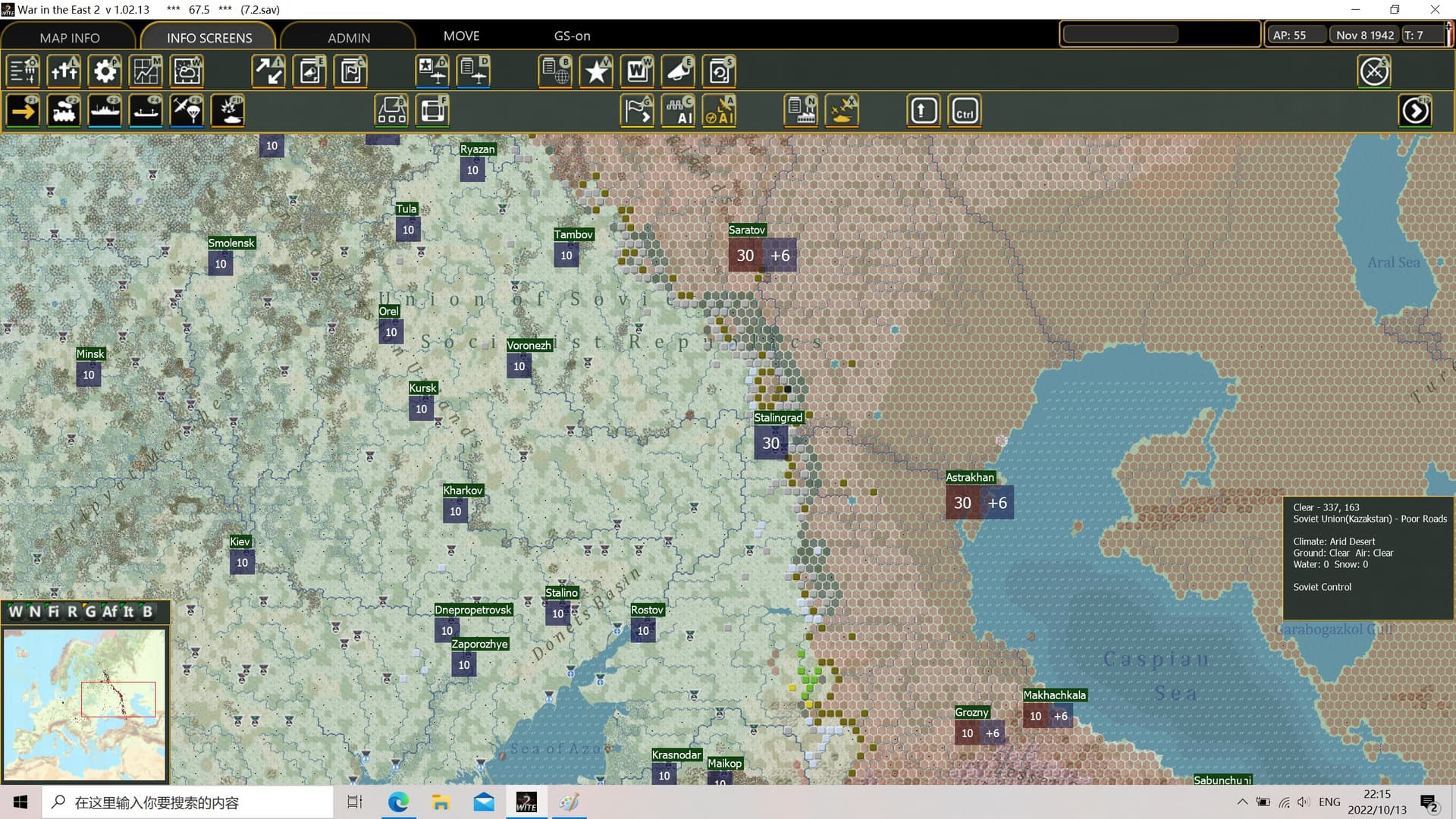Click minimap nation filter G
Viewport: 1456px width, 819px height.
(90, 611)
